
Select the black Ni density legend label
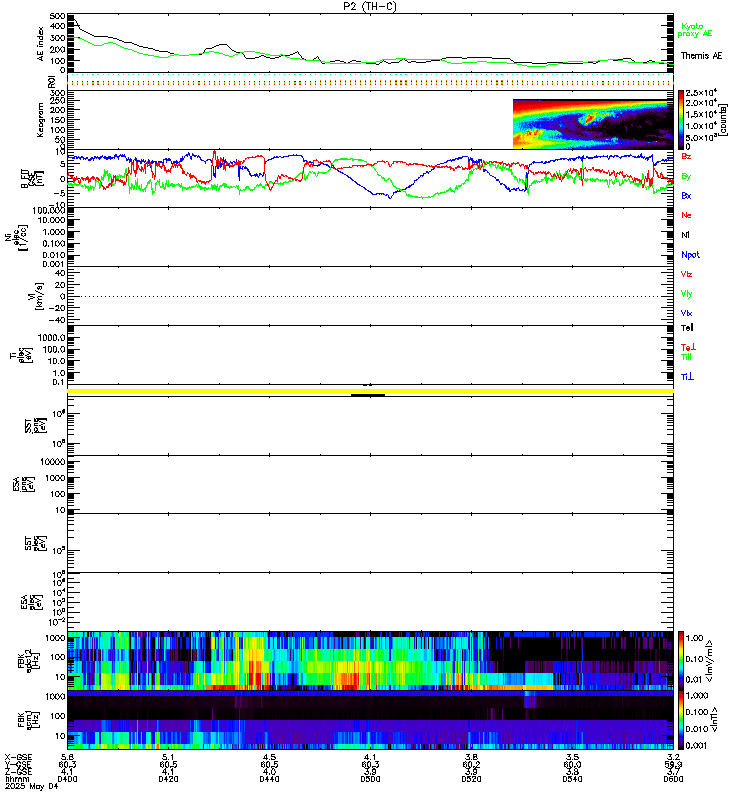[685, 235]
